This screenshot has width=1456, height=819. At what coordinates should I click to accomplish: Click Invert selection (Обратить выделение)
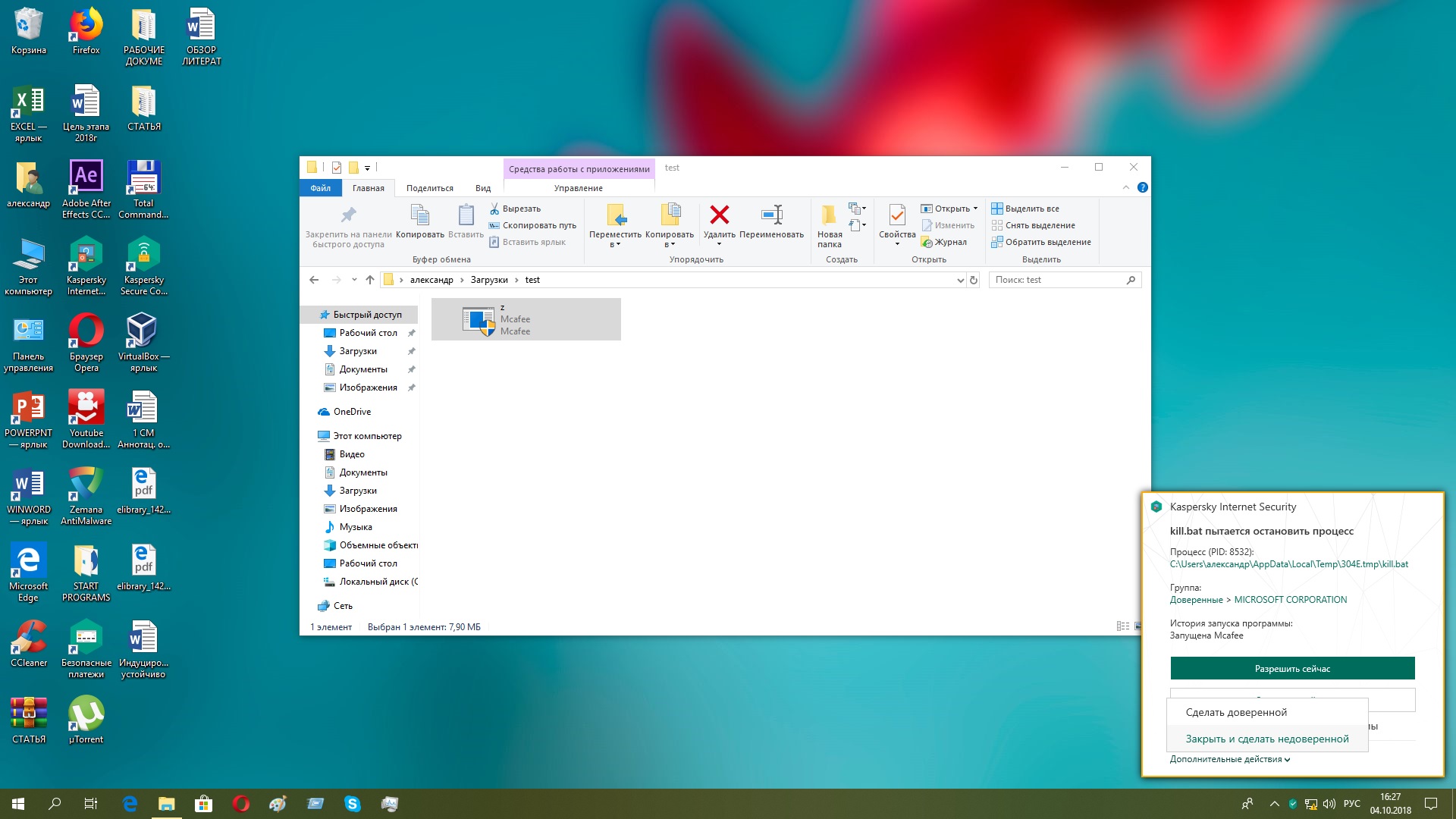(x=1047, y=242)
